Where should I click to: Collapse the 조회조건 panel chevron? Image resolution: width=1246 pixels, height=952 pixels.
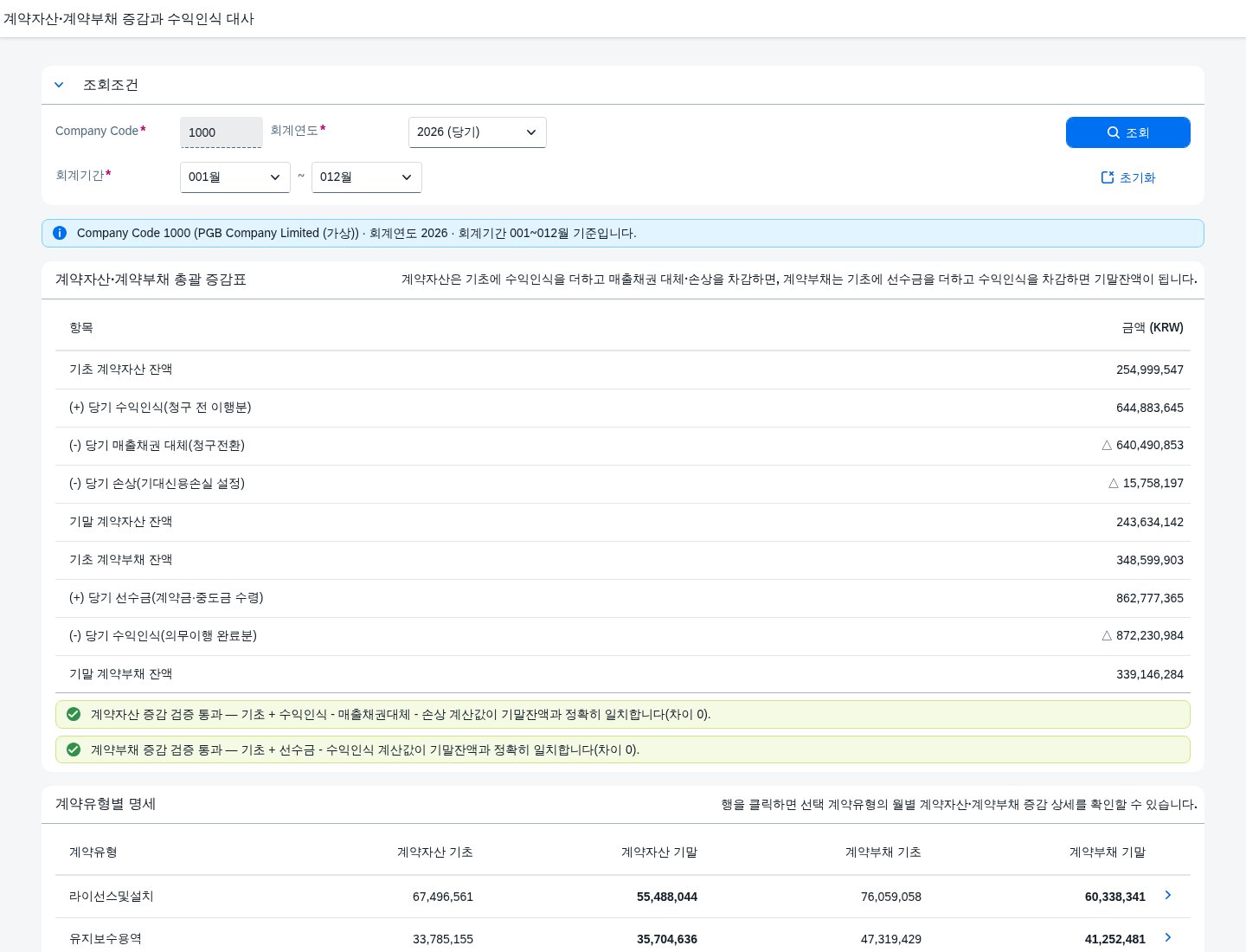[59, 85]
